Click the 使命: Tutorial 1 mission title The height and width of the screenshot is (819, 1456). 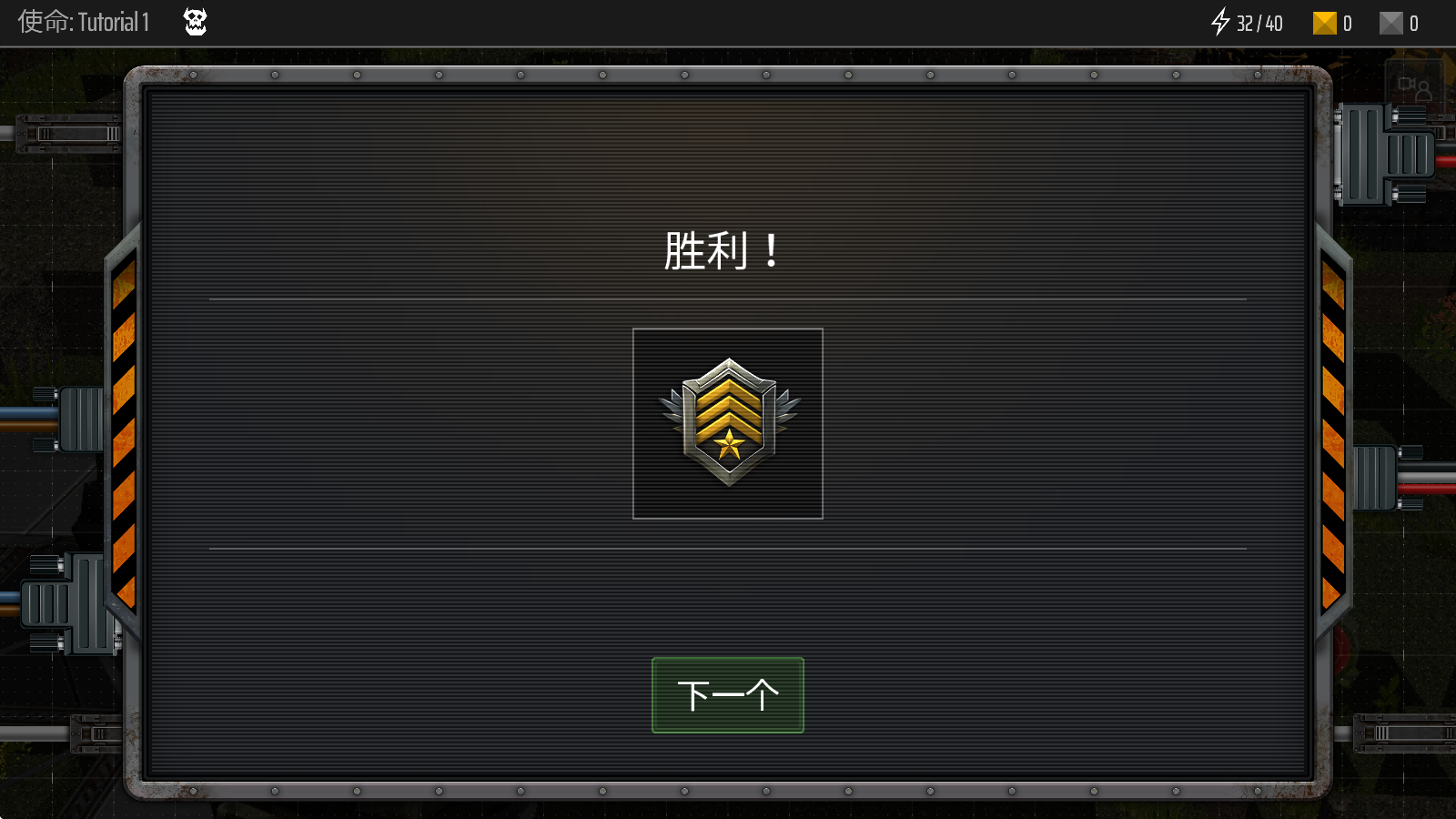(x=84, y=22)
